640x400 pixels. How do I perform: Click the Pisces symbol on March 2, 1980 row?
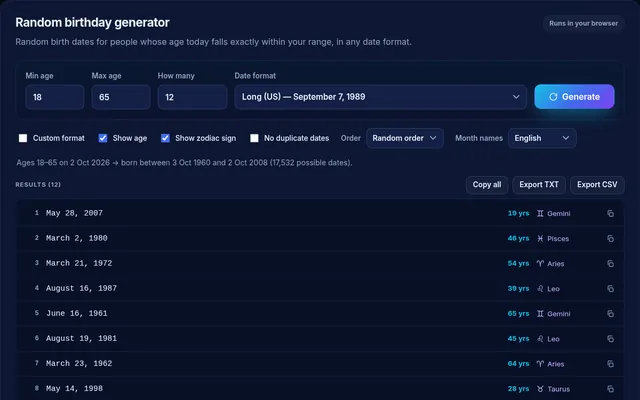tap(540, 238)
